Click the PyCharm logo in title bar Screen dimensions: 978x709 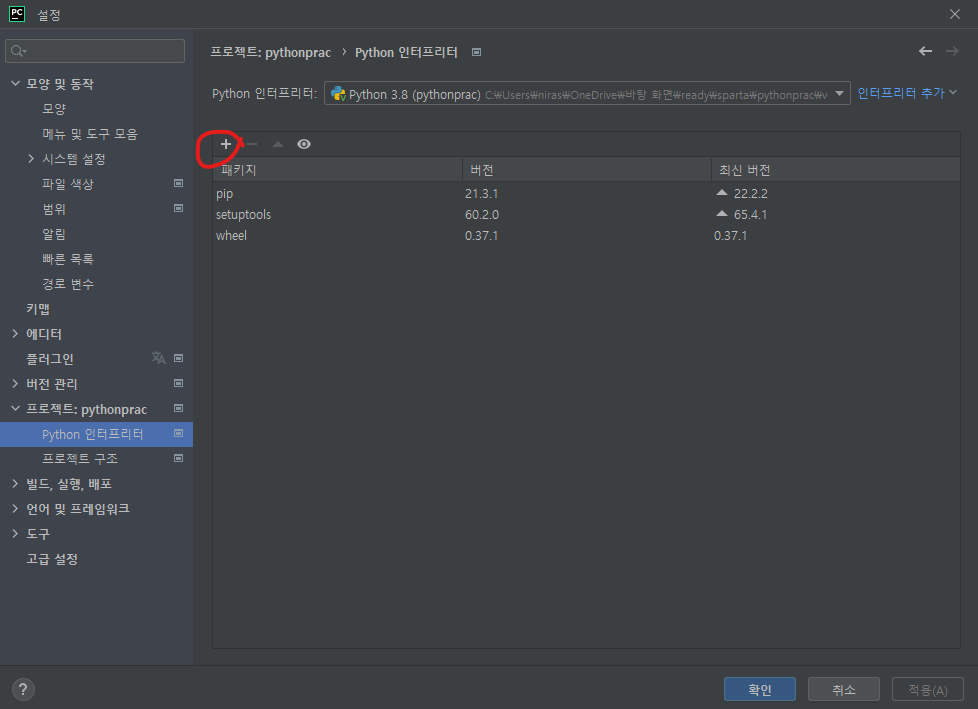17,14
